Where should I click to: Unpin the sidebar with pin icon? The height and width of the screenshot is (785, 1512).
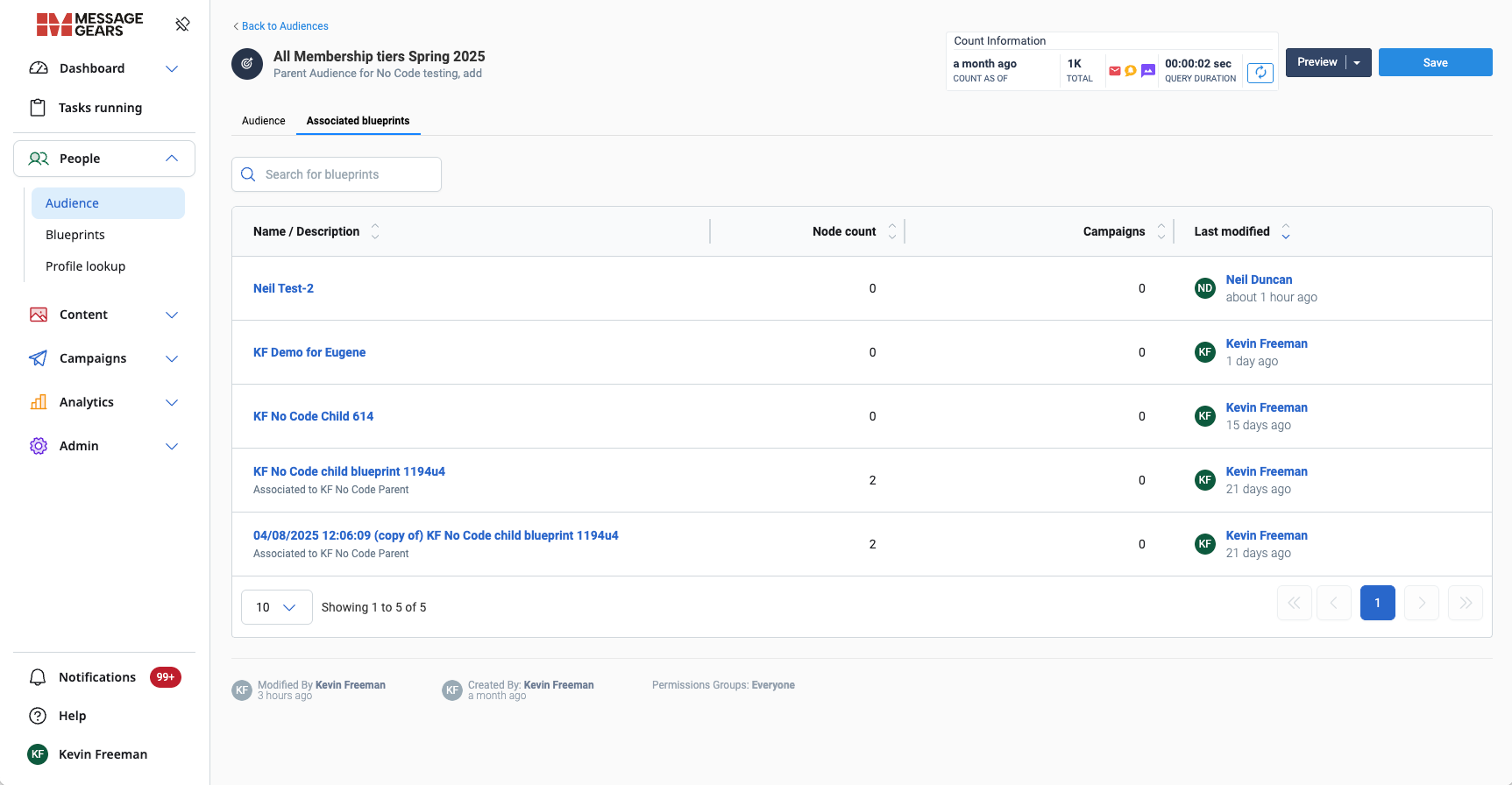click(182, 25)
